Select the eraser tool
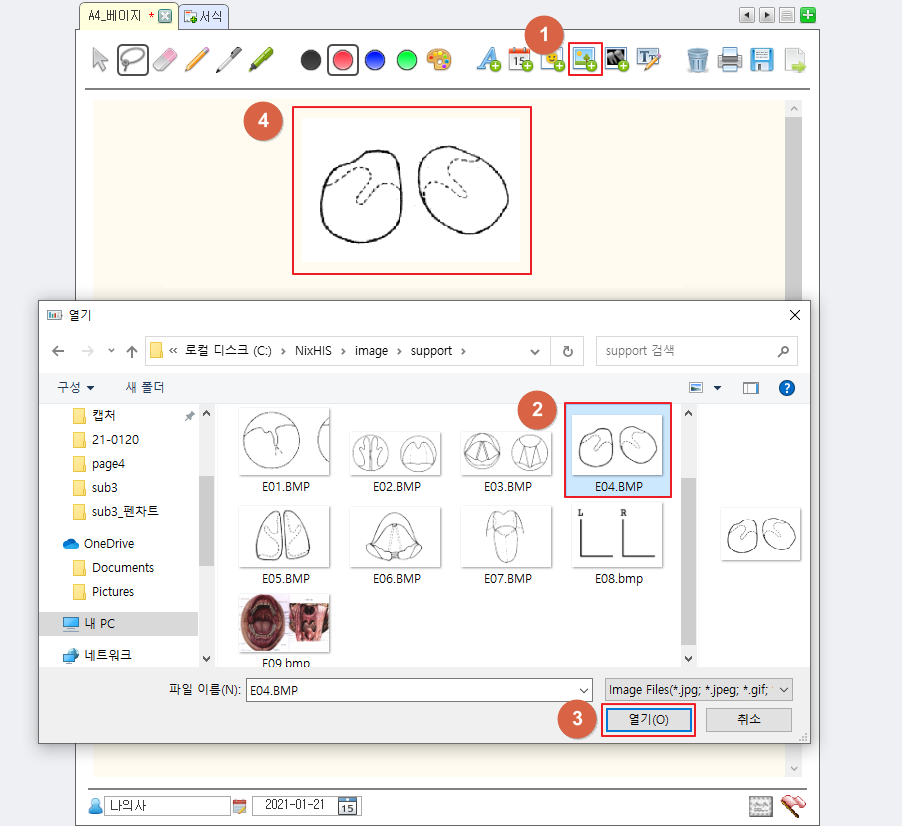902x826 pixels. (x=166, y=60)
